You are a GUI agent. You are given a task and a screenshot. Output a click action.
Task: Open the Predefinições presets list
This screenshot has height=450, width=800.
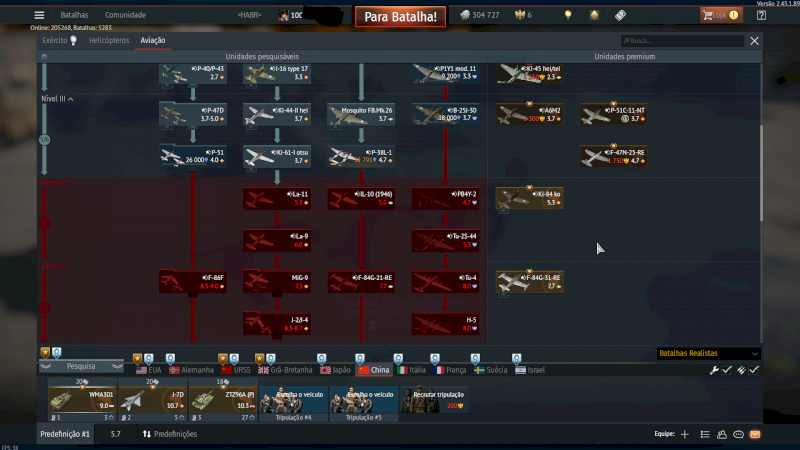click(x=170, y=434)
